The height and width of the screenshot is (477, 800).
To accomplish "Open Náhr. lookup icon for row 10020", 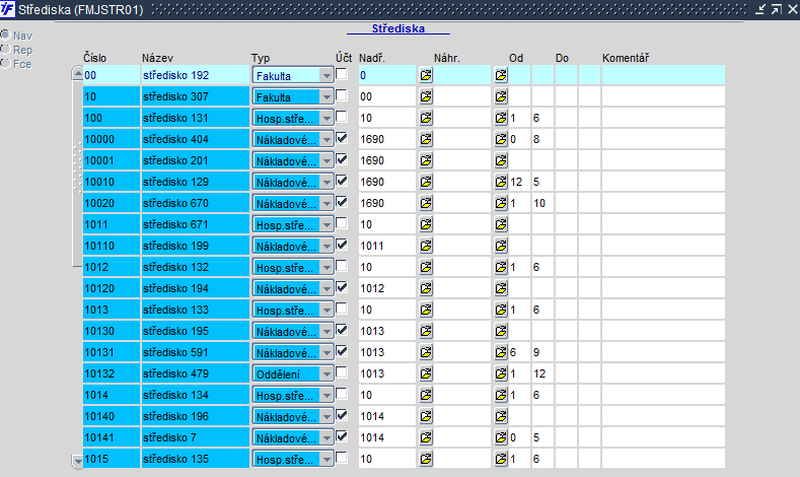I will pyautogui.click(x=501, y=204).
